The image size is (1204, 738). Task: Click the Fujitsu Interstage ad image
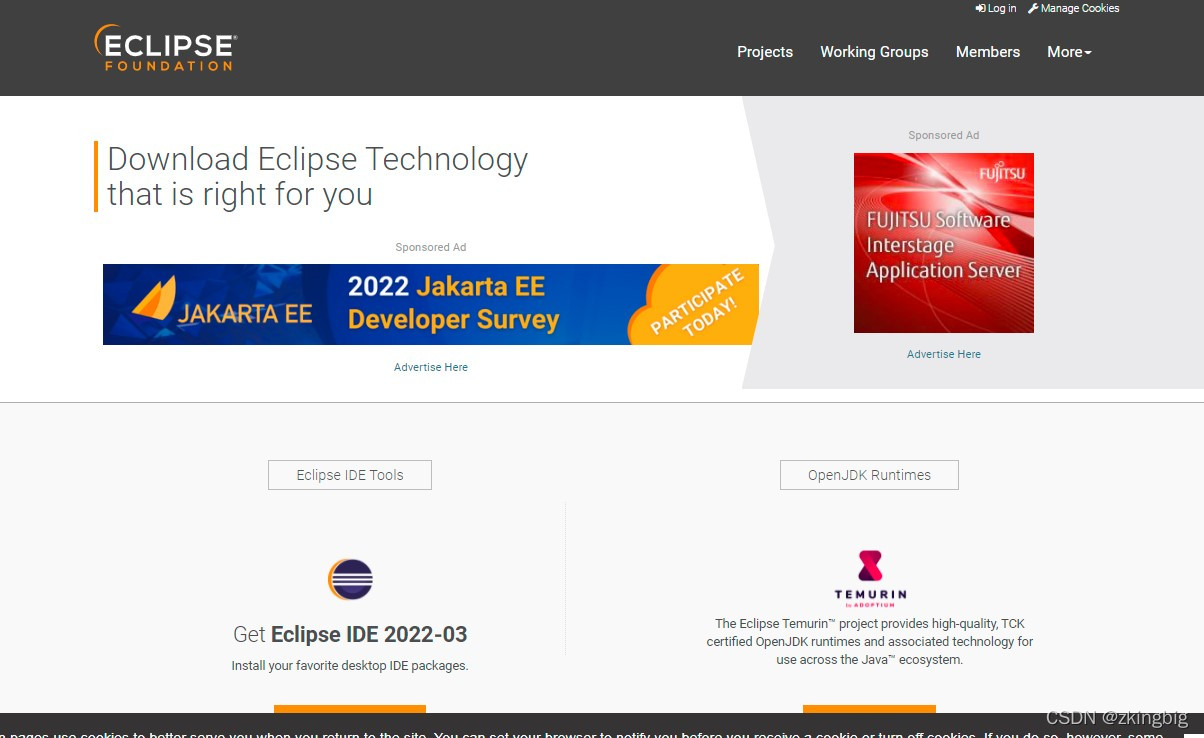tap(944, 243)
